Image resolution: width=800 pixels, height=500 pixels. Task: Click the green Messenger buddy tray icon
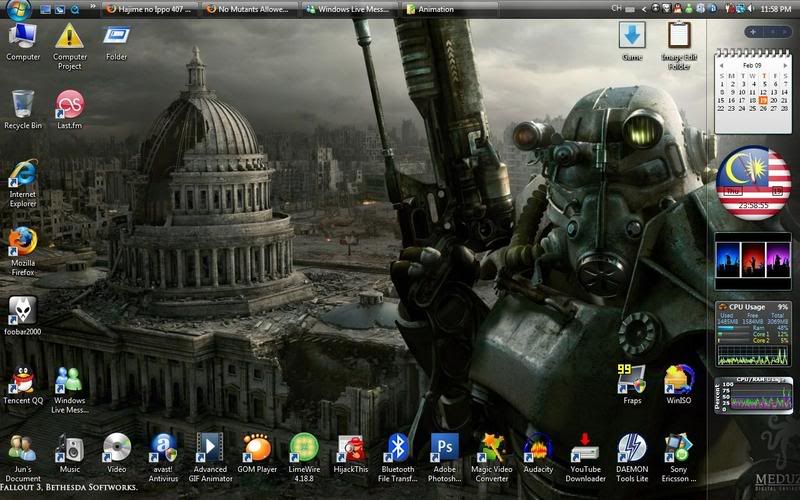pos(689,9)
